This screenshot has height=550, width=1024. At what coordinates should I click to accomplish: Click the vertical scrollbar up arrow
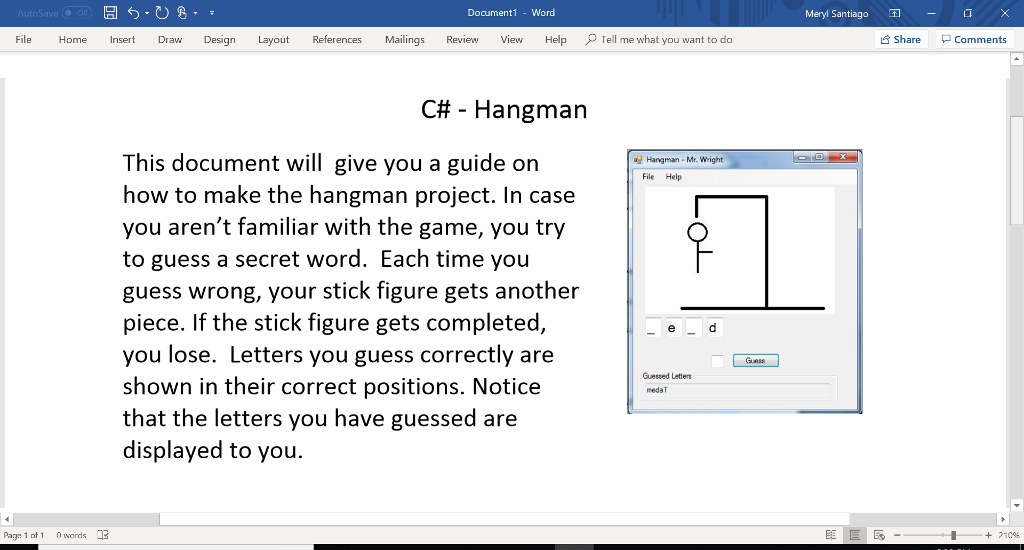pos(1016,59)
